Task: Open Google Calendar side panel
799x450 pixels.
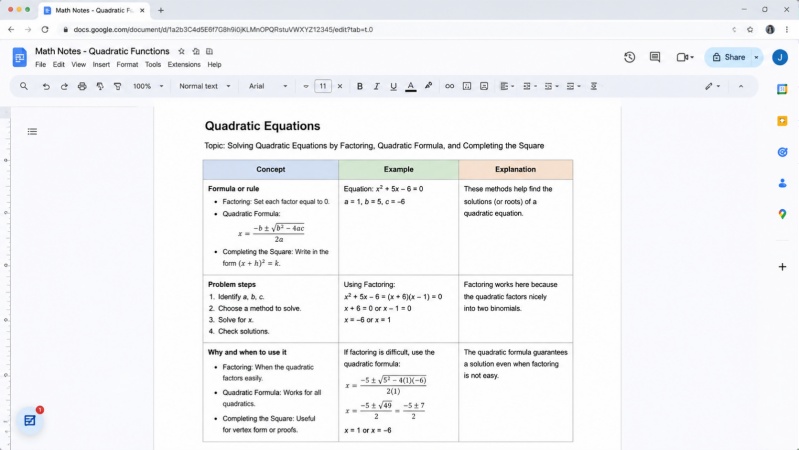Action: (x=782, y=89)
